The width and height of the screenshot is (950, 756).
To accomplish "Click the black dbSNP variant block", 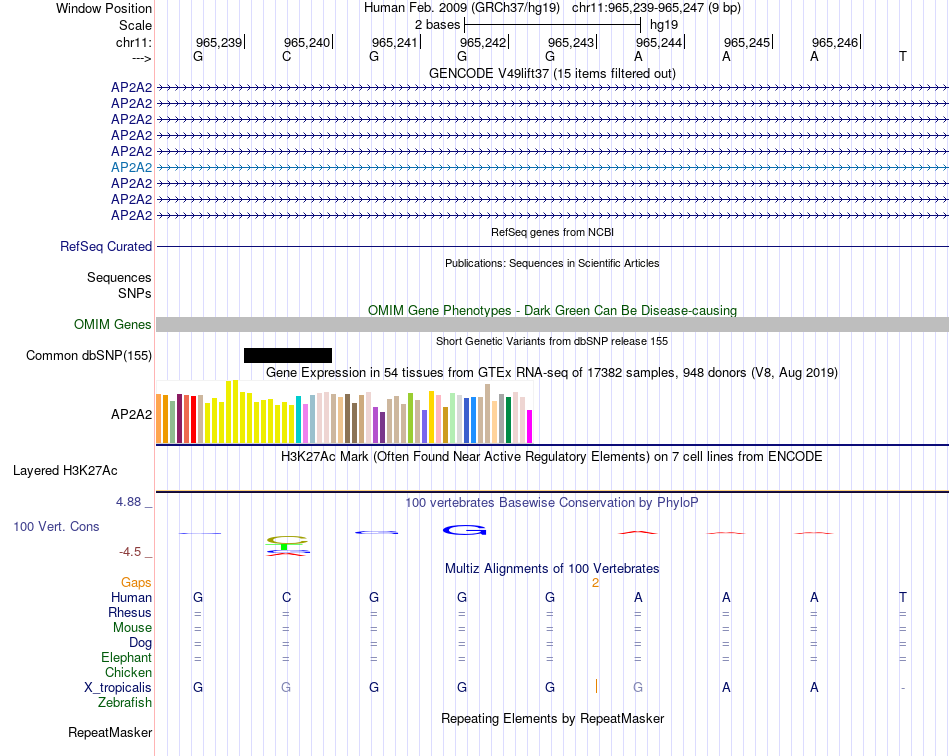I will tap(288, 356).
